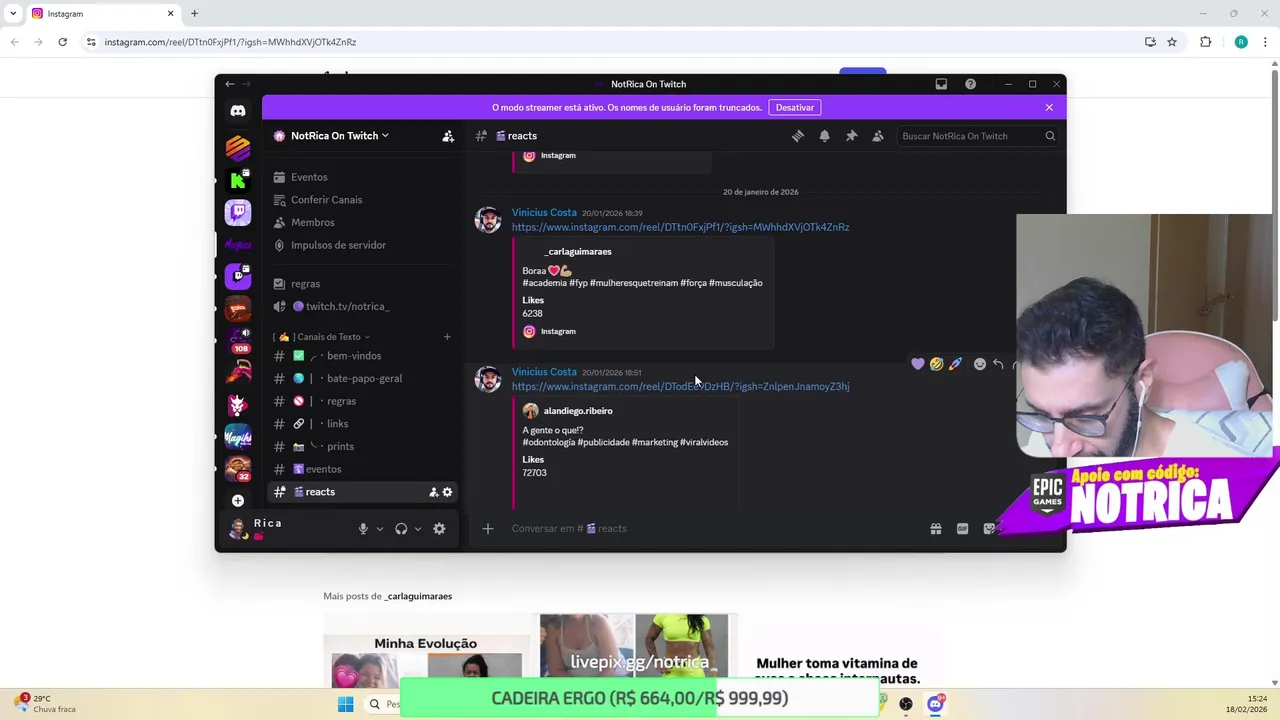This screenshot has width=1280, height=720.
Task: Open add reaction emoji picker
Action: click(x=980, y=364)
